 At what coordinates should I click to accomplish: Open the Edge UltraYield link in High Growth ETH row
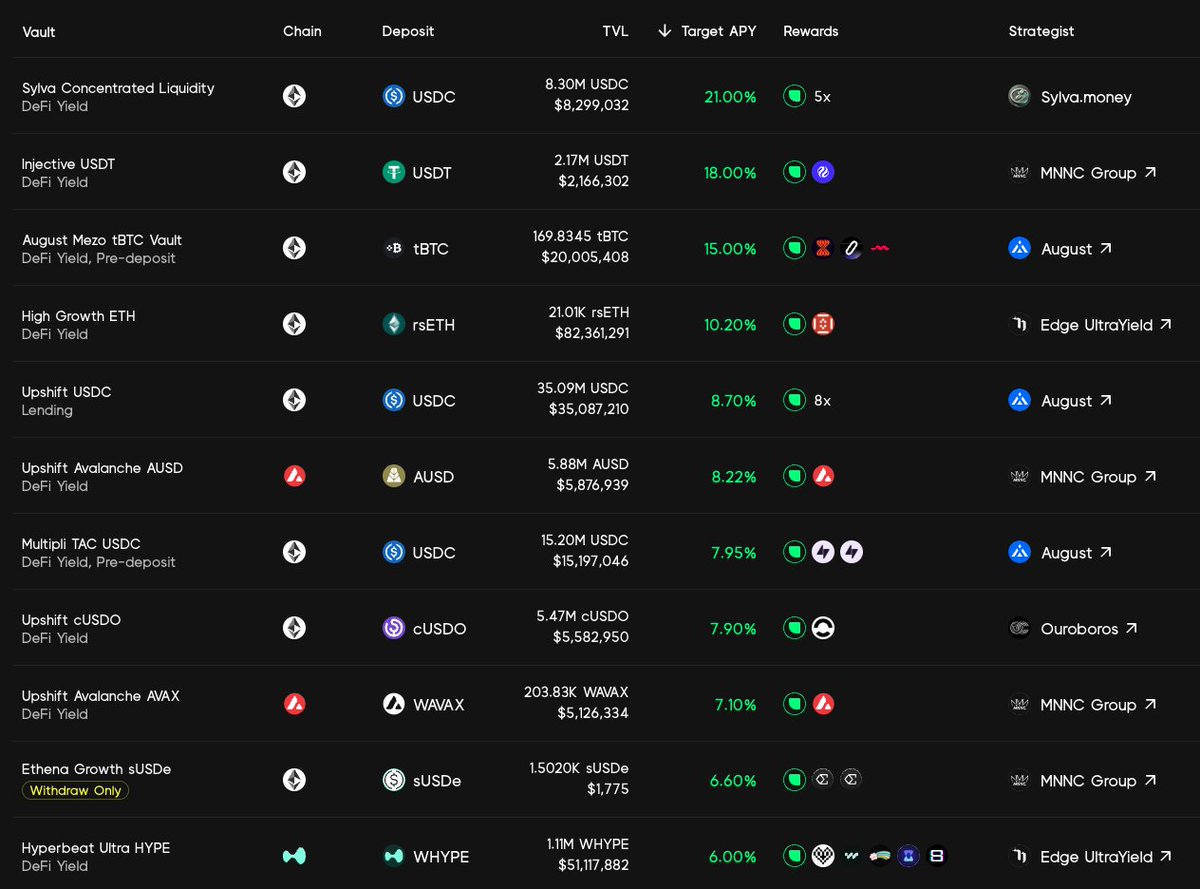(1106, 325)
